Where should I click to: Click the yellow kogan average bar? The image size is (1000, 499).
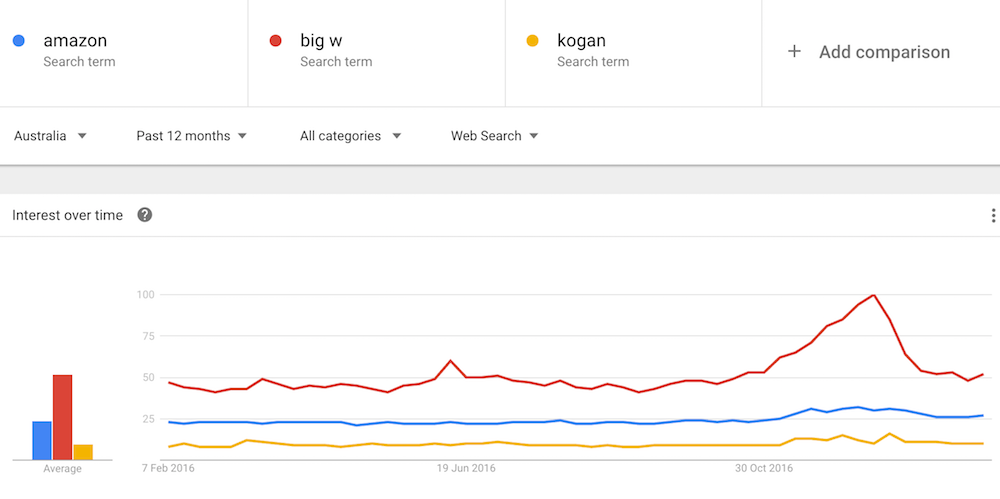pyautogui.click(x=83, y=452)
